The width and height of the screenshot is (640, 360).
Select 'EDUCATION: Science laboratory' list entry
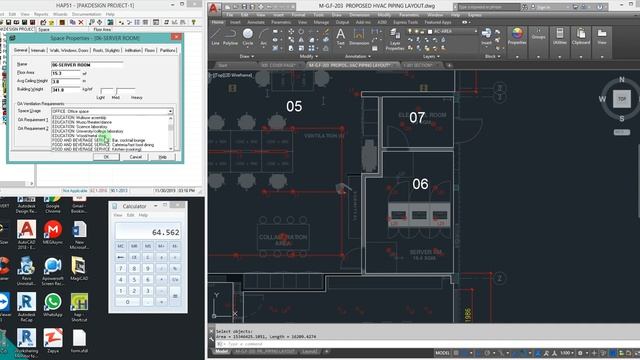click(80, 127)
